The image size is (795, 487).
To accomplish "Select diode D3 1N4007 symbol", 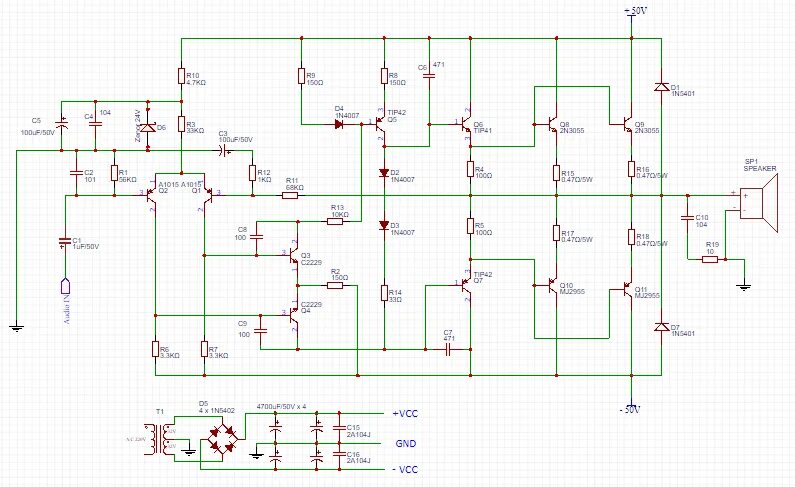I will [x=384, y=226].
